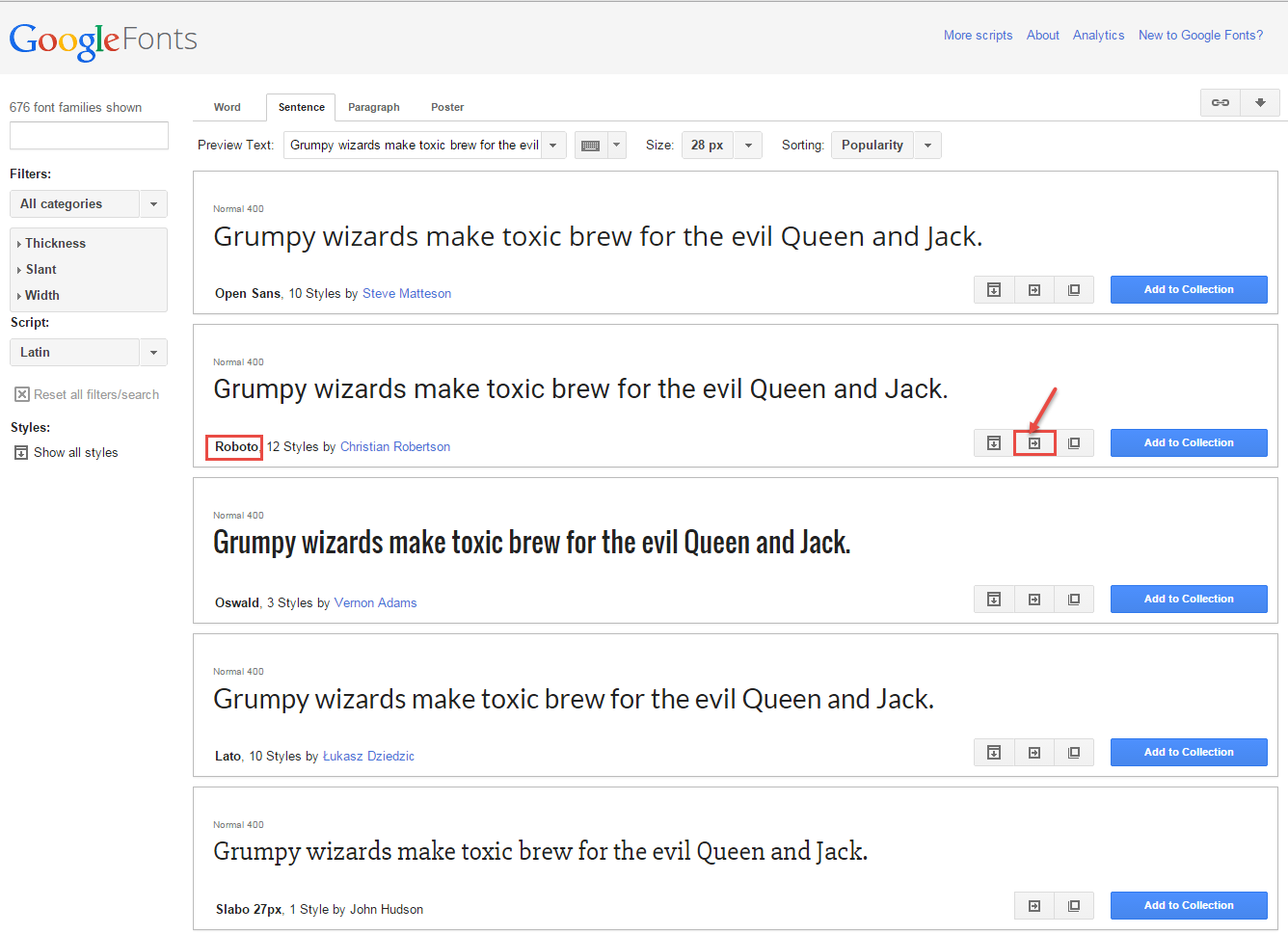The width and height of the screenshot is (1288, 934).
Task: Click the pop-out icon for Oswald
Action: pos(1074,599)
